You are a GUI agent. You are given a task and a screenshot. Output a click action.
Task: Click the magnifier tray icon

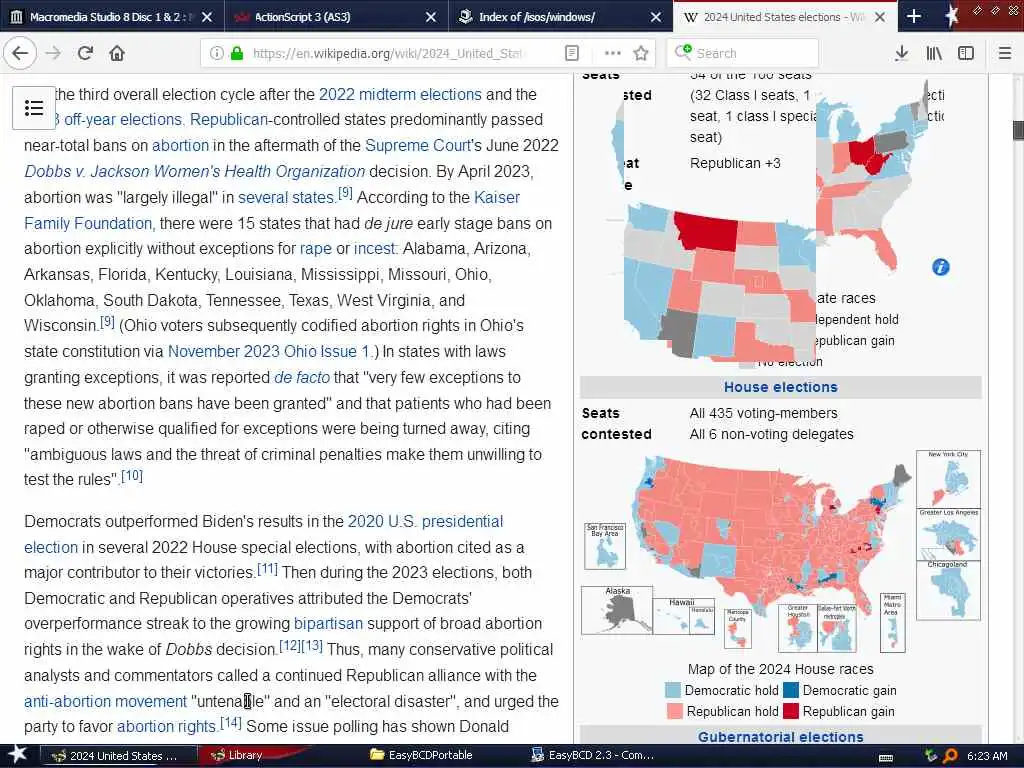coord(950,756)
